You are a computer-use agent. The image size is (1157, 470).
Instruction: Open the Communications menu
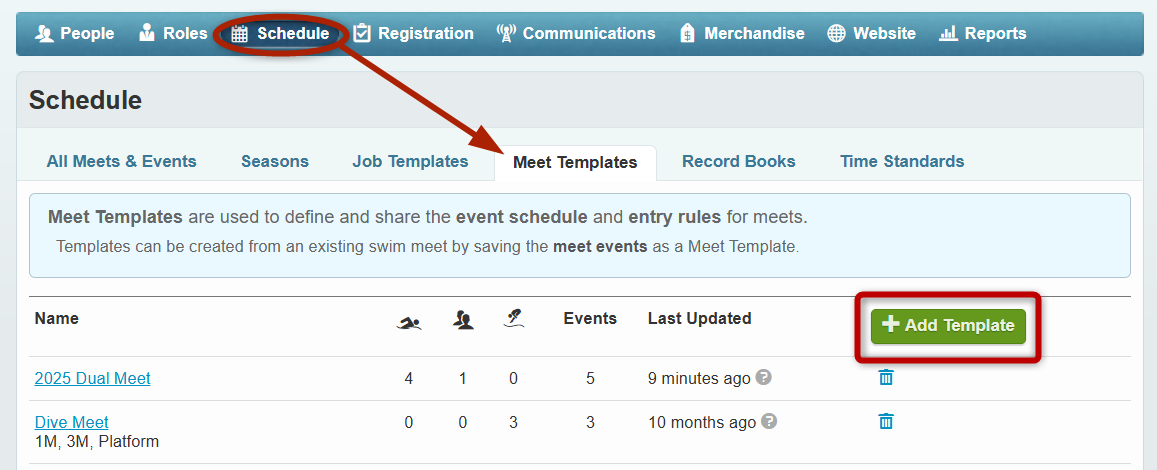[576, 33]
